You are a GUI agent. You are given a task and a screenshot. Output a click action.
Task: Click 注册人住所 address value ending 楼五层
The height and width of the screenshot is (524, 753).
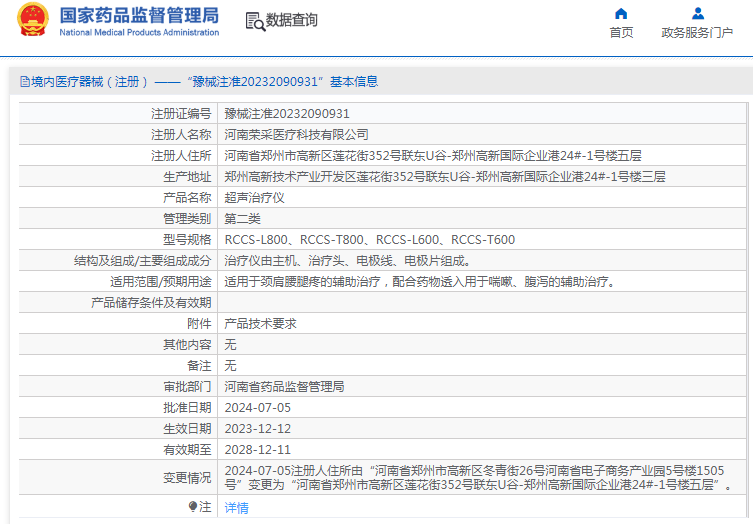pos(433,156)
